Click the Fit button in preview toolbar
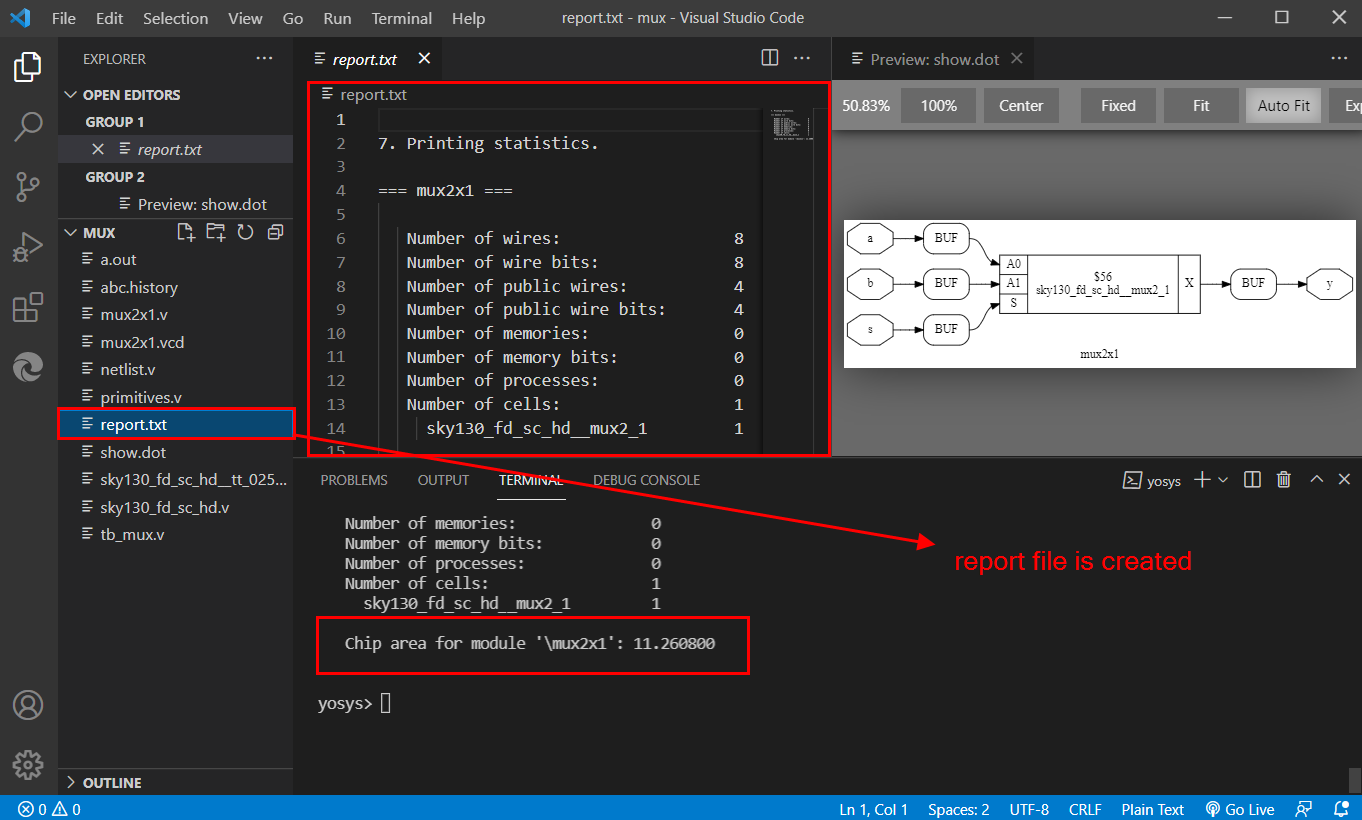Screen dimensions: 1362x820 tap(1201, 105)
